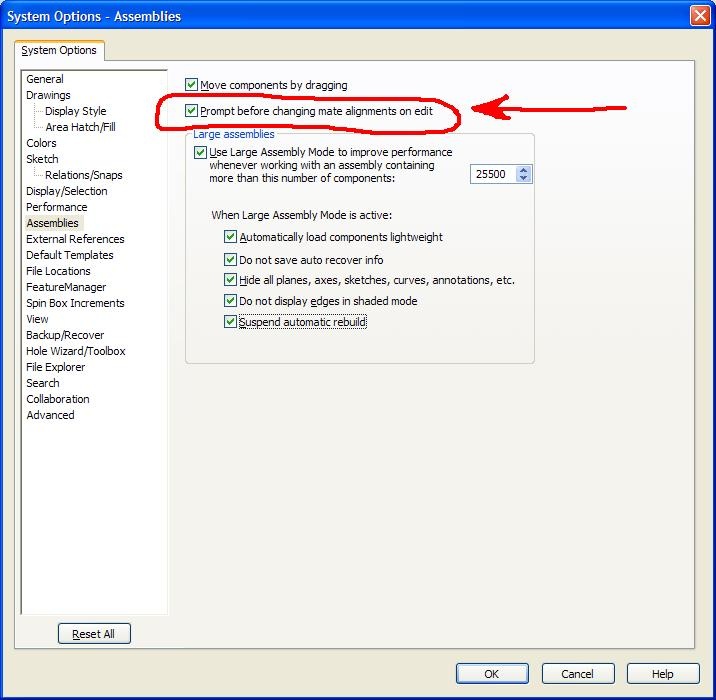Image resolution: width=716 pixels, height=700 pixels.
Task: Select the Assemblies category
Action: point(53,223)
